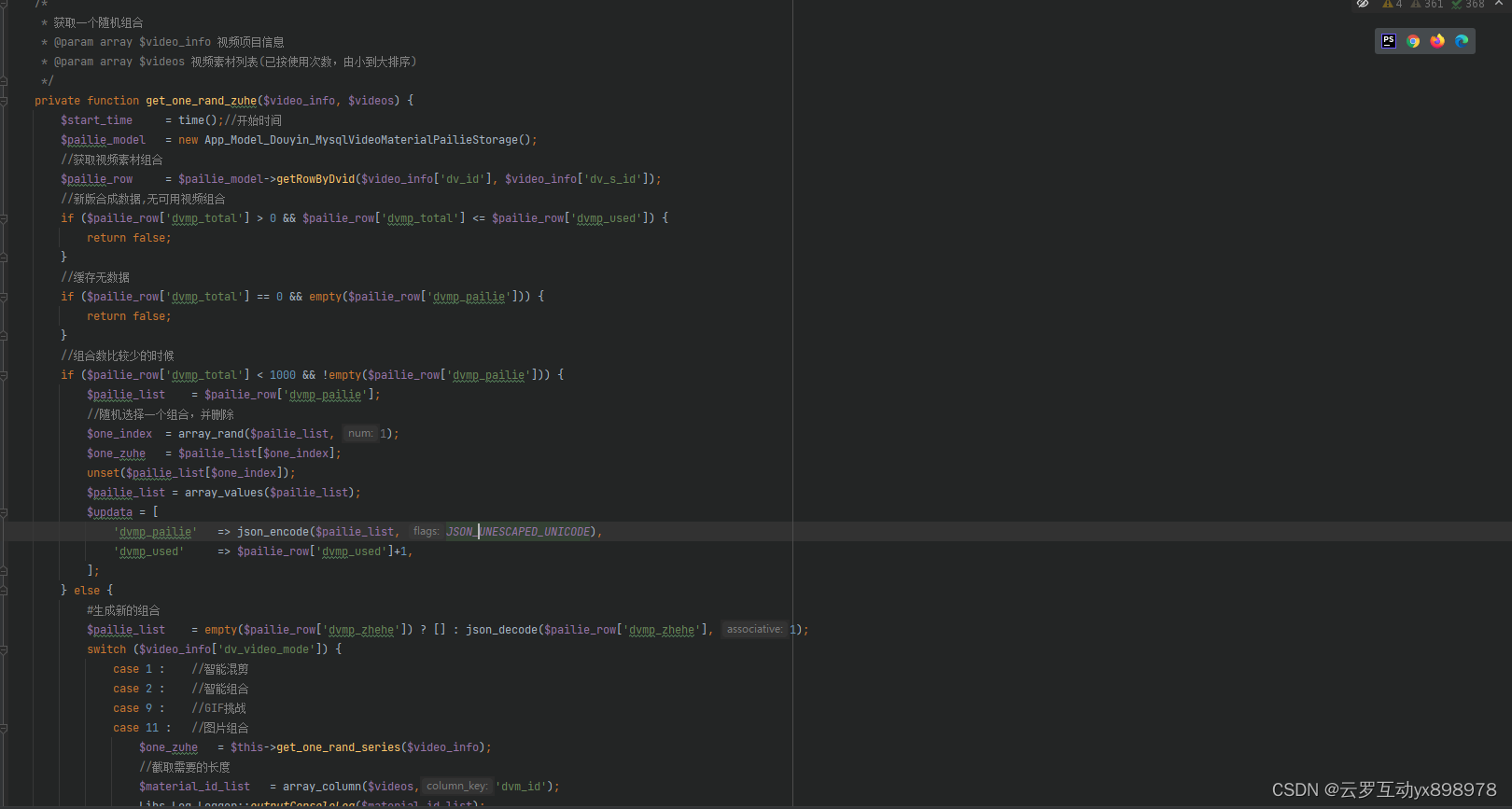Click the fold end marker beside '];'

point(4,571)
